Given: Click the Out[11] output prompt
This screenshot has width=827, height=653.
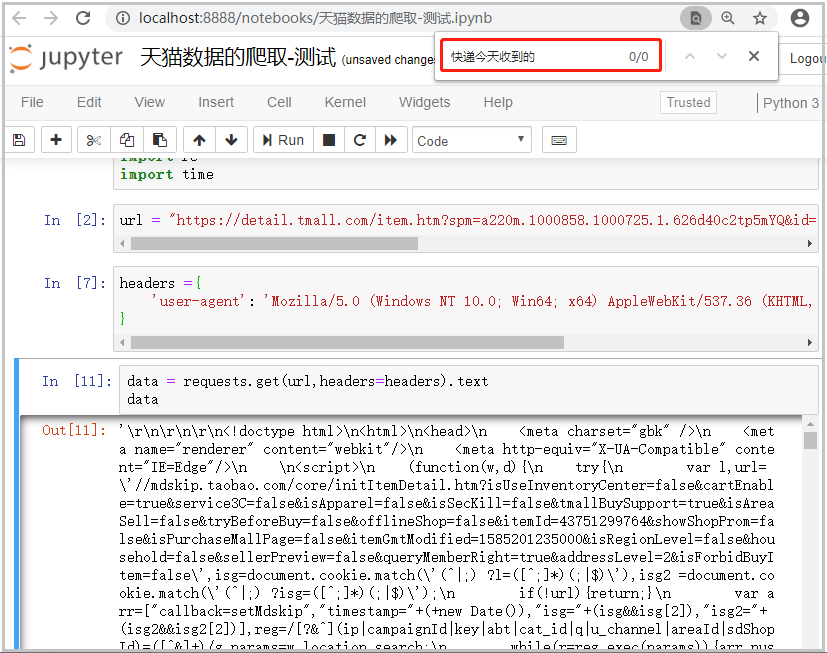Looking at the screenshot, I should click(74, 430).
